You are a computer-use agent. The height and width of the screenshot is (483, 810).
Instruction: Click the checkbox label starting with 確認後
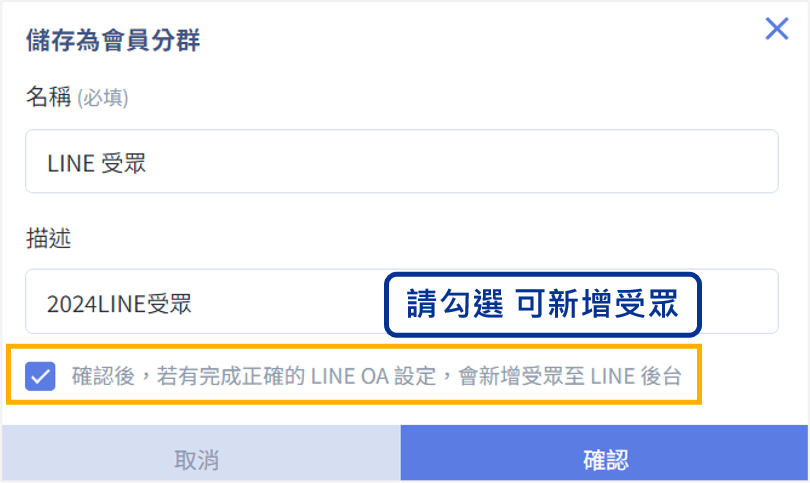click(x=376, y=377)
